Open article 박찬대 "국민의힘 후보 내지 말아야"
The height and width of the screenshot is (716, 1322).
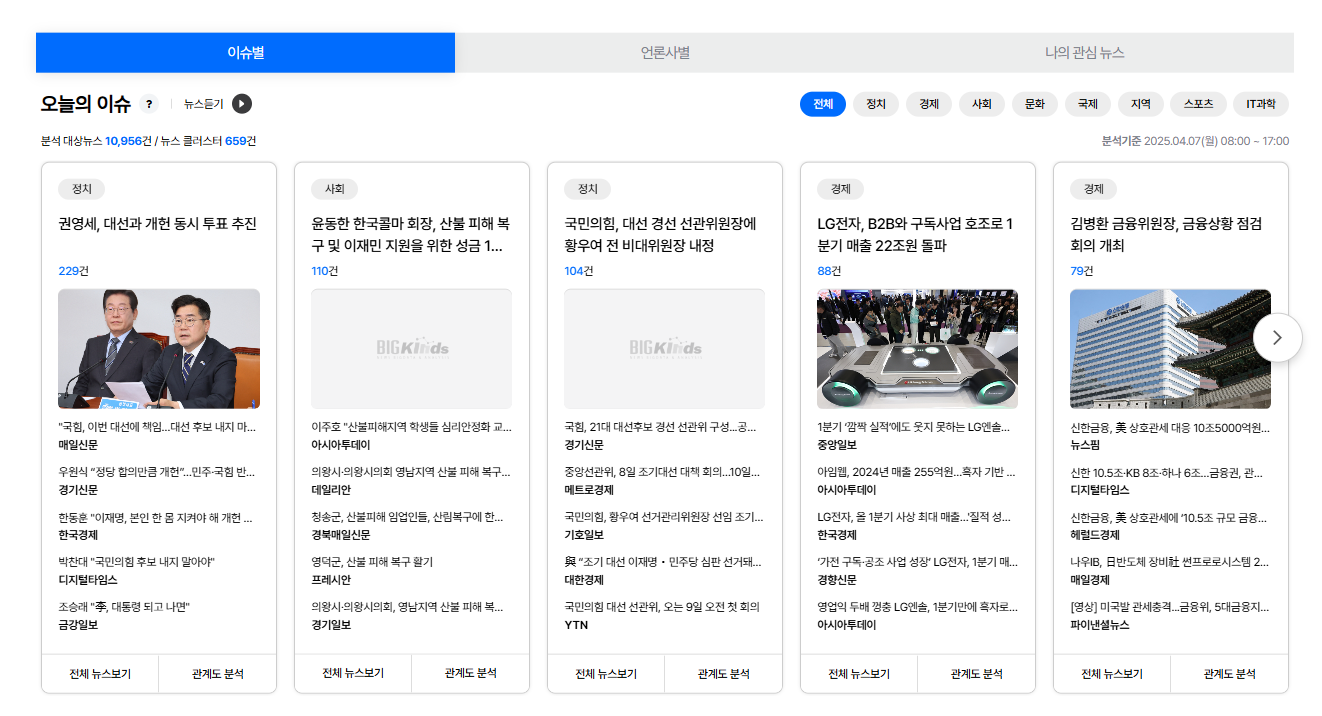pyautogui.click(x=137, y=562)
